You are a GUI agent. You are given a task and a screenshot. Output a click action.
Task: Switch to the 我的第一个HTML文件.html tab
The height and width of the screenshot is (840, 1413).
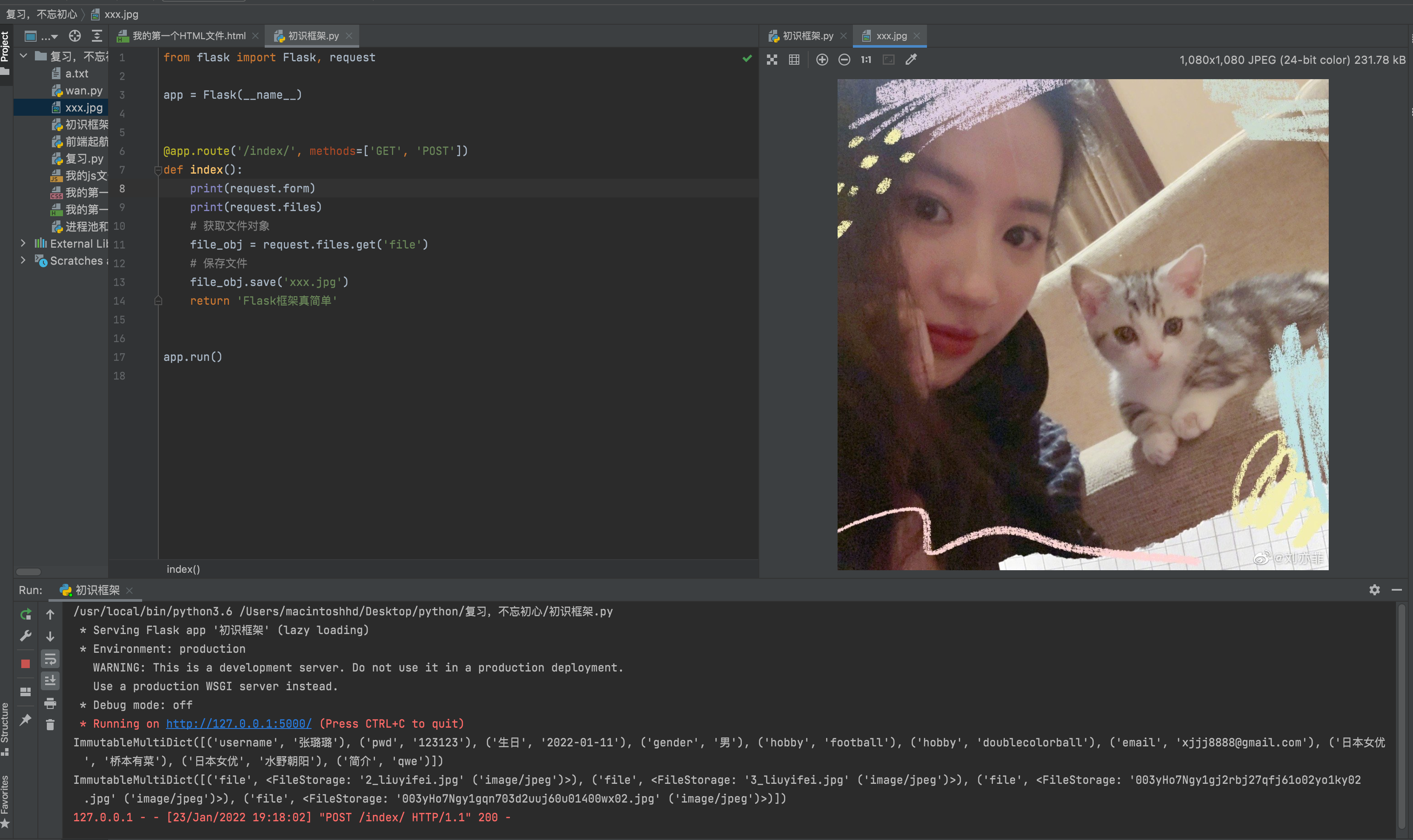(188, 36)
